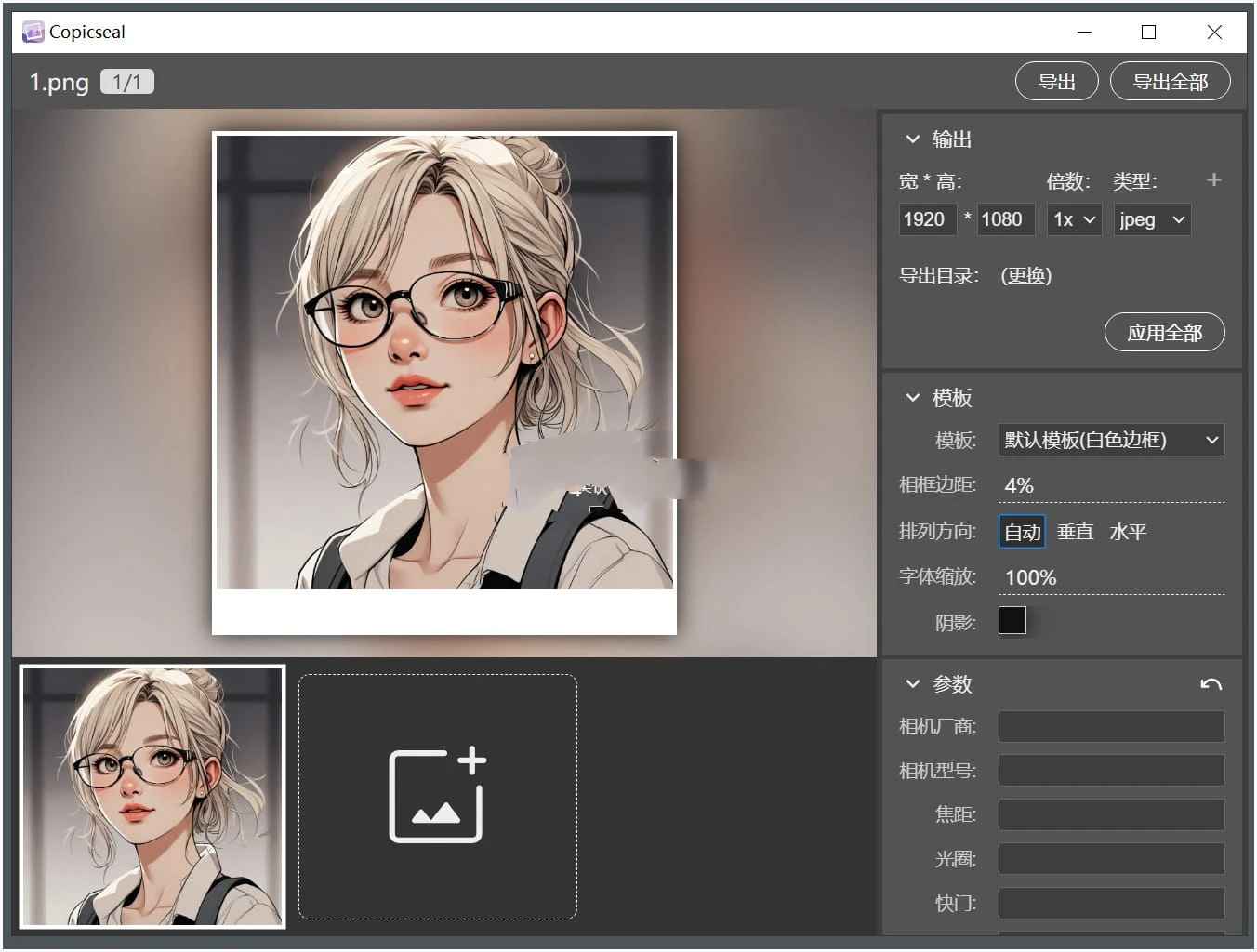Open the 阴影 shadow color swatch
The width and height of the screenshot is (1257, 952).
tap(1012, 620)
